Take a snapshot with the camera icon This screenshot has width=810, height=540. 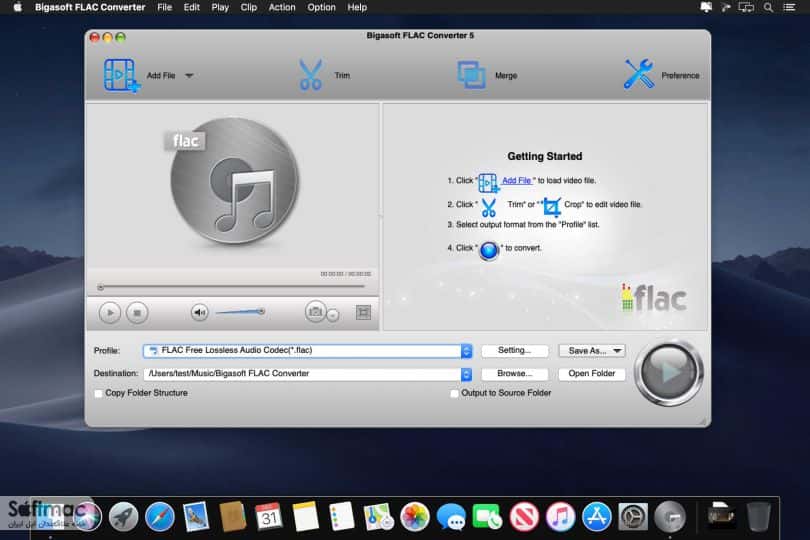tap(315, 312)
